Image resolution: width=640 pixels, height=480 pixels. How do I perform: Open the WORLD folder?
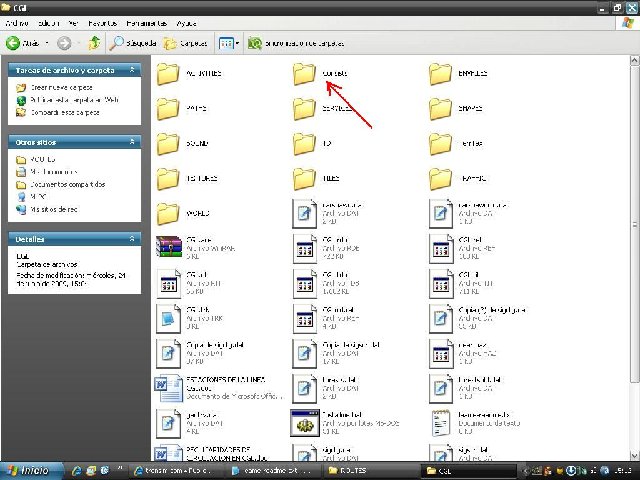169,213
